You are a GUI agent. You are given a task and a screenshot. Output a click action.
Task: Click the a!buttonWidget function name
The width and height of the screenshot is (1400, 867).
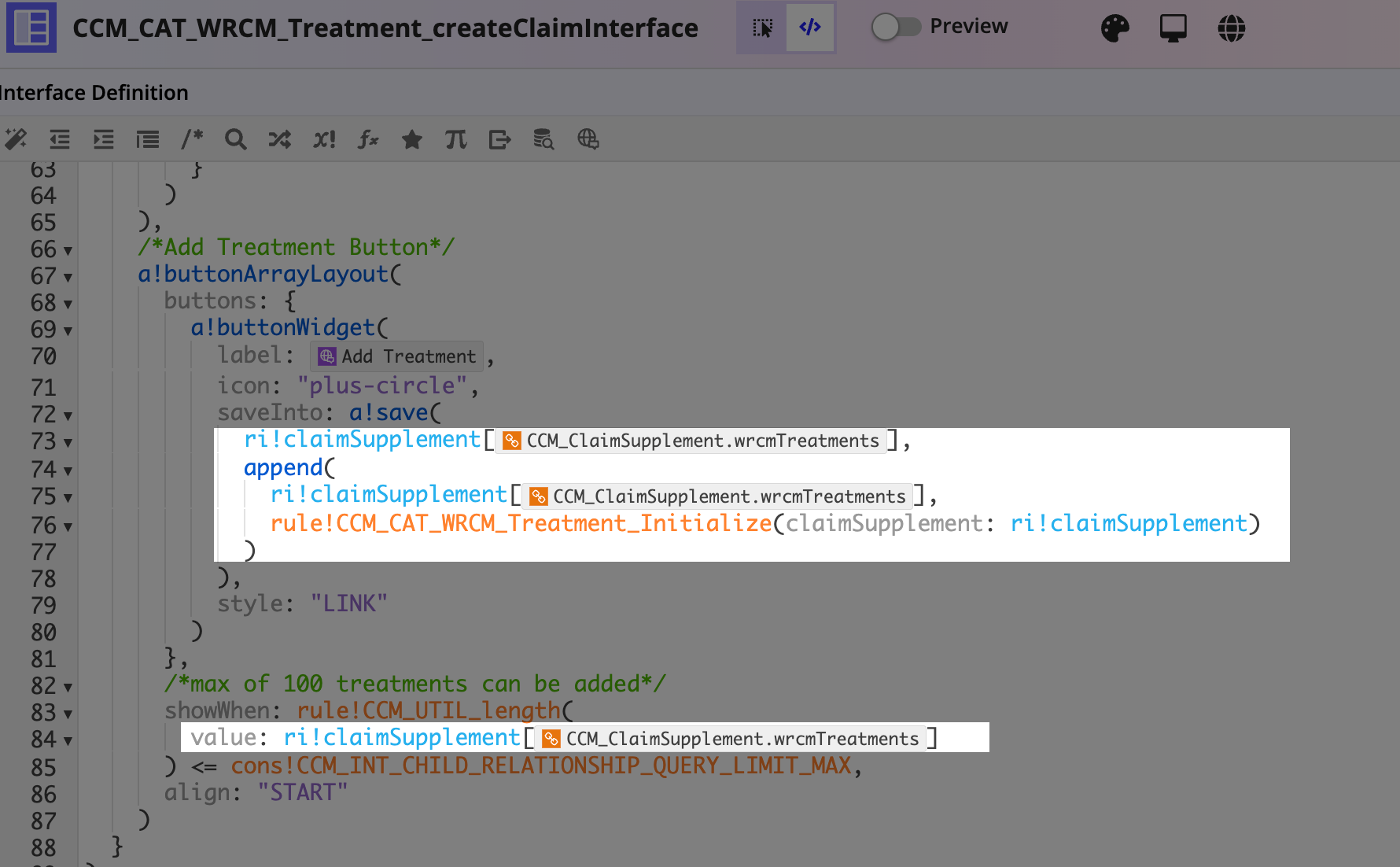click(x=282, y=327)
